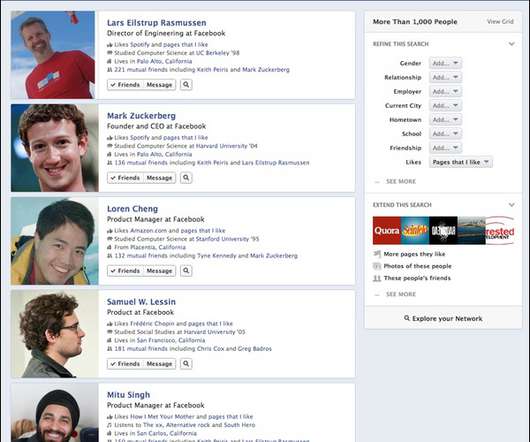Open the Likes Pages that I like dropdown
Screen dimensions: 530x442
click(461, 162)
